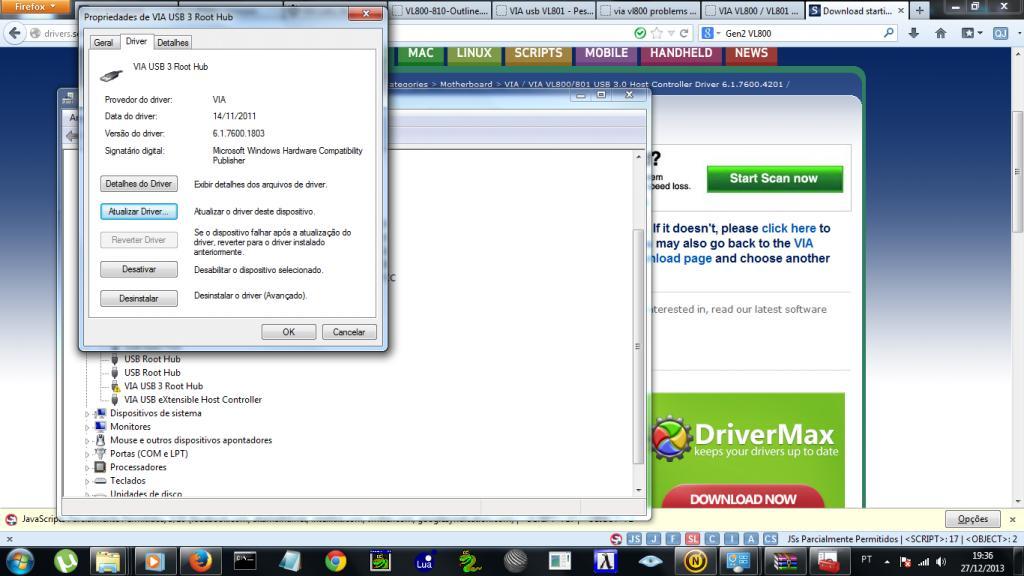Open the Start menu orb
This screenshot has width=1024, height=576.
20,562
